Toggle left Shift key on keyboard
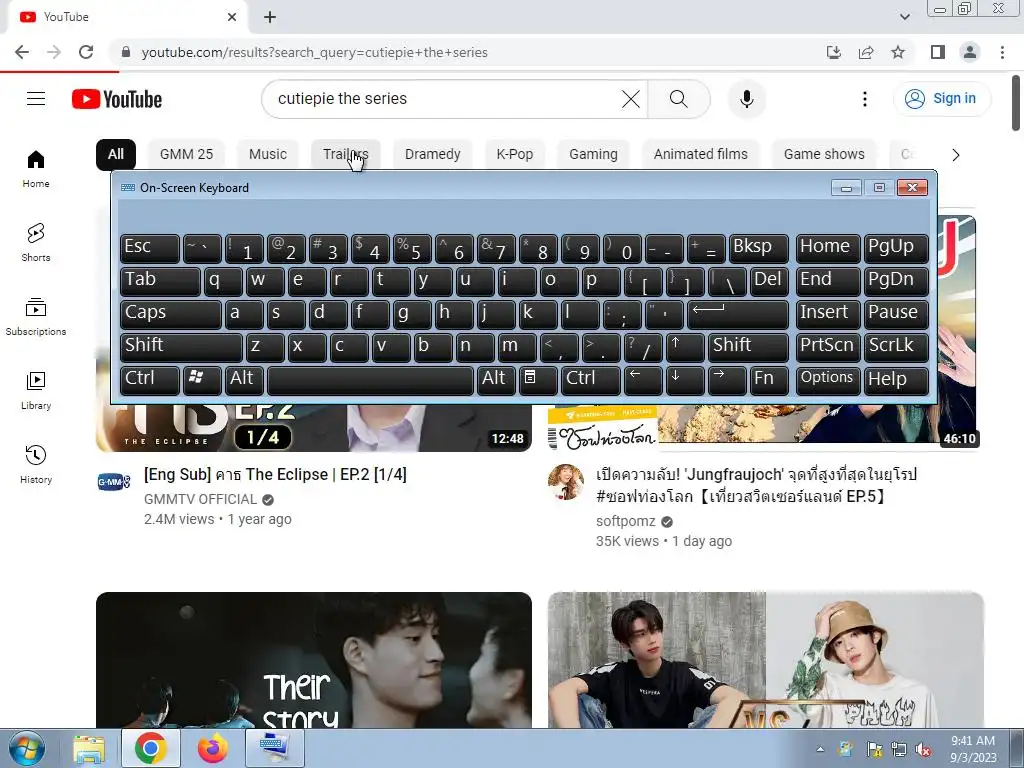 coord(181,346)
